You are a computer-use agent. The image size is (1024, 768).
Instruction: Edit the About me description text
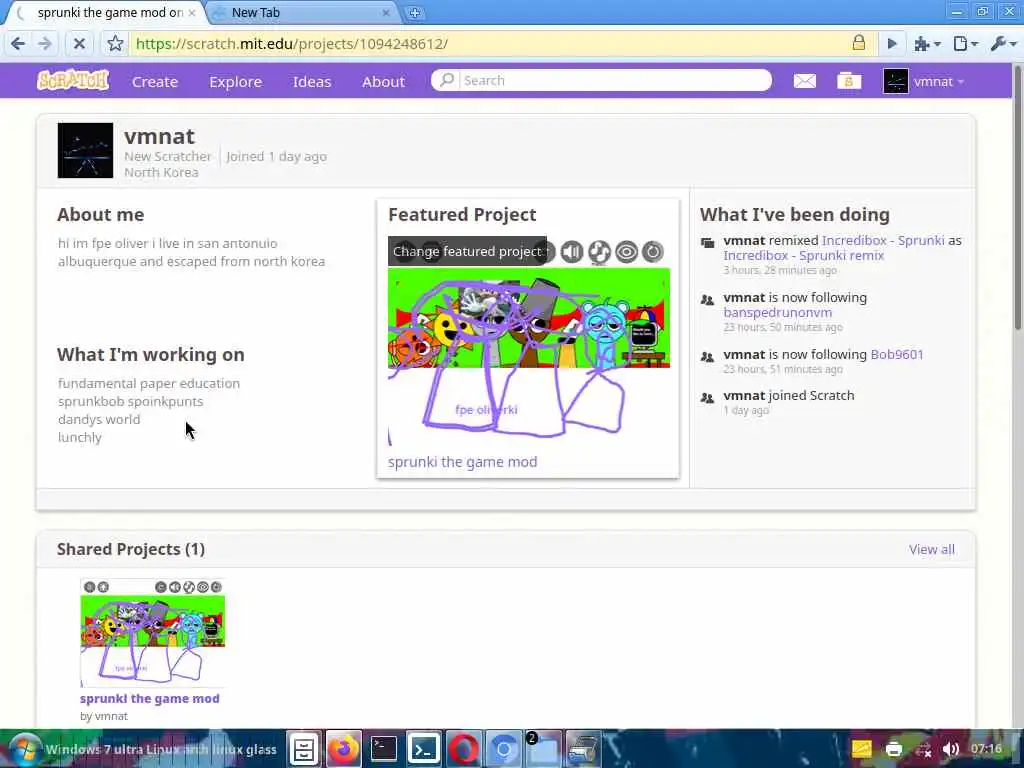coord(191,252)
